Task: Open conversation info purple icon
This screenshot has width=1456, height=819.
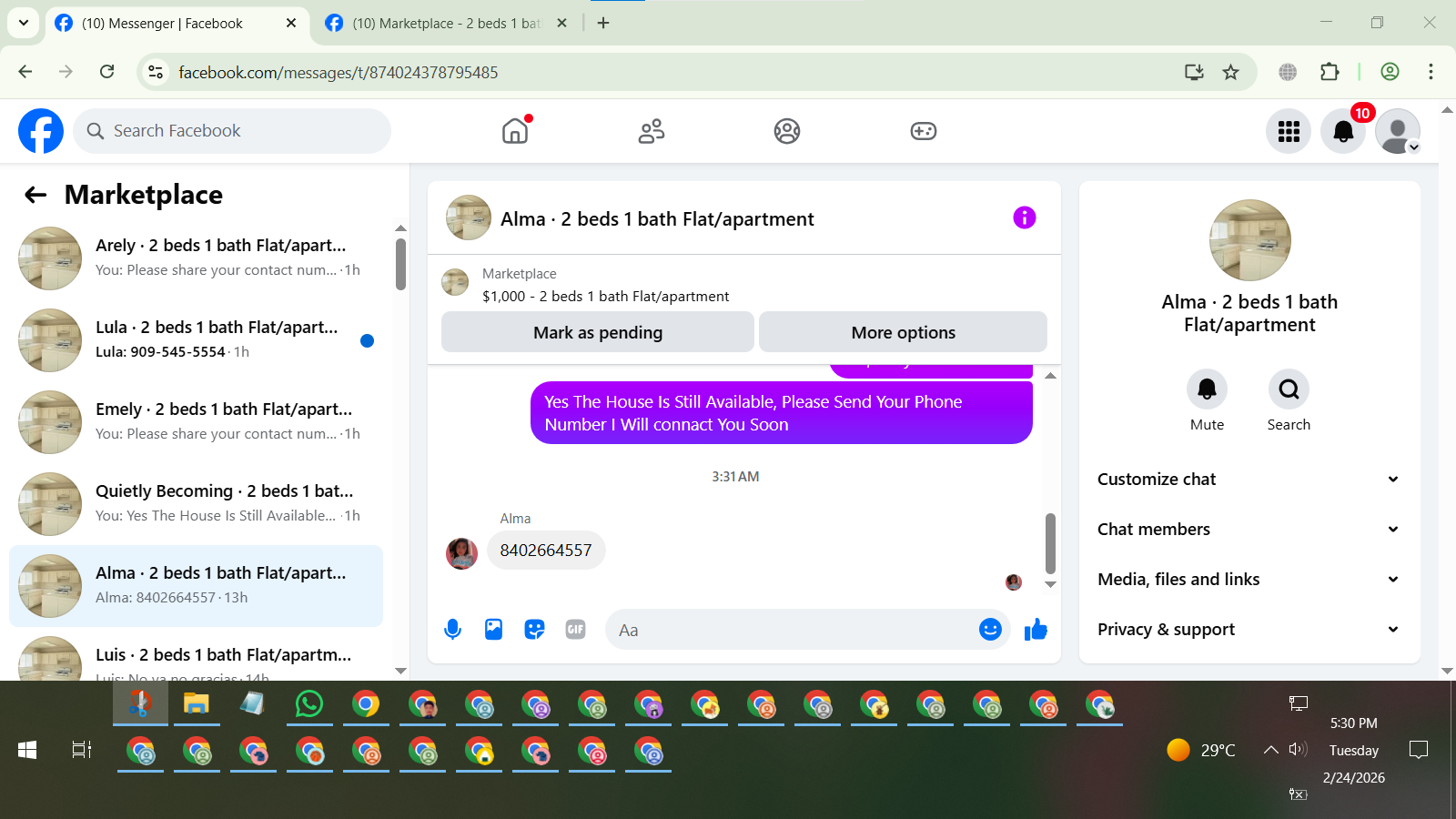Action: tap(1025, 217)
